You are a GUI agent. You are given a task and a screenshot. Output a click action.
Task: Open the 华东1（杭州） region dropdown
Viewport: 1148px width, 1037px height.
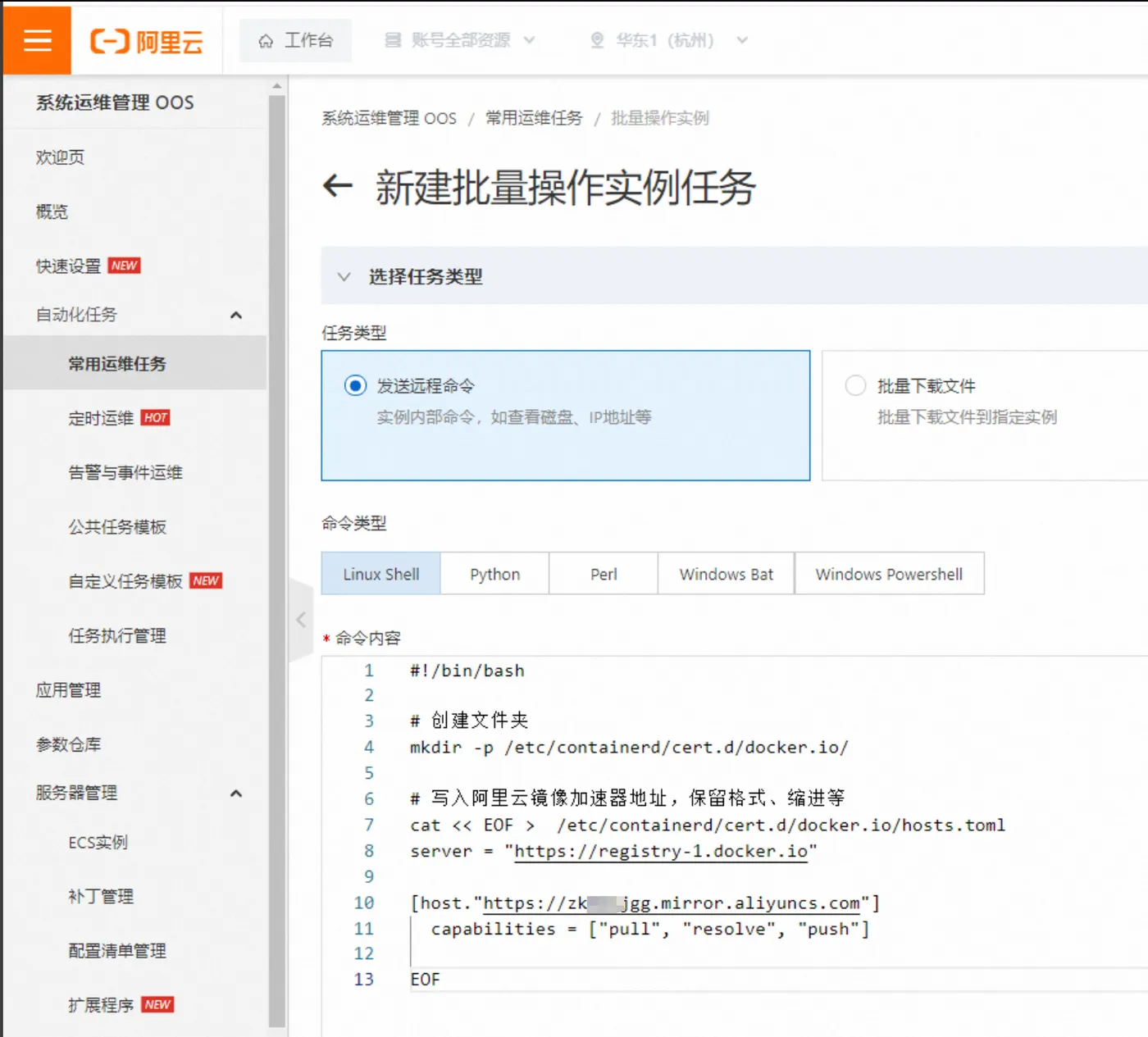coord(668,40)
